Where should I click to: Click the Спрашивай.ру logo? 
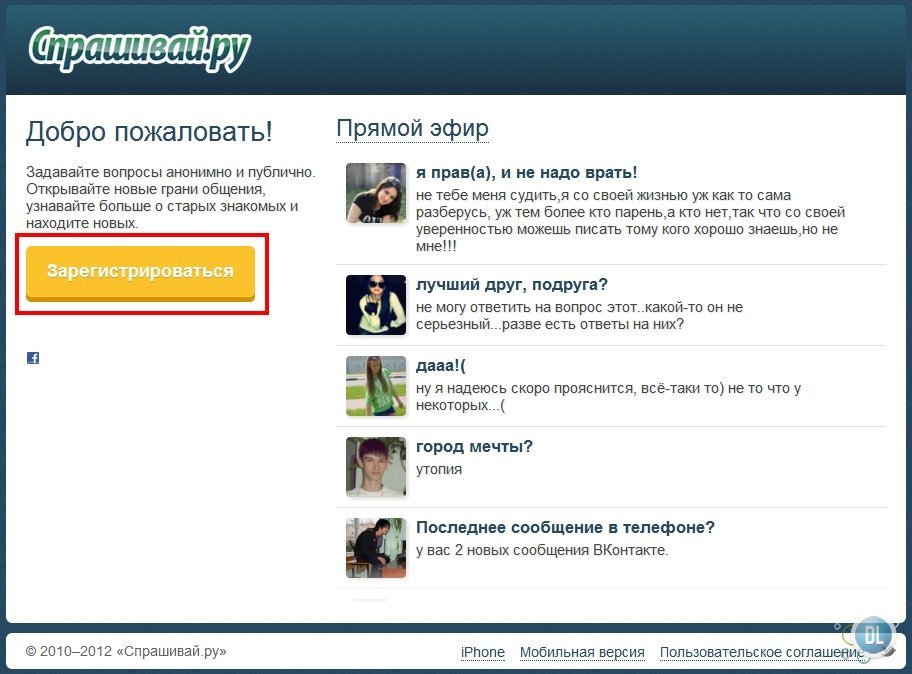(x=140, y=48)
